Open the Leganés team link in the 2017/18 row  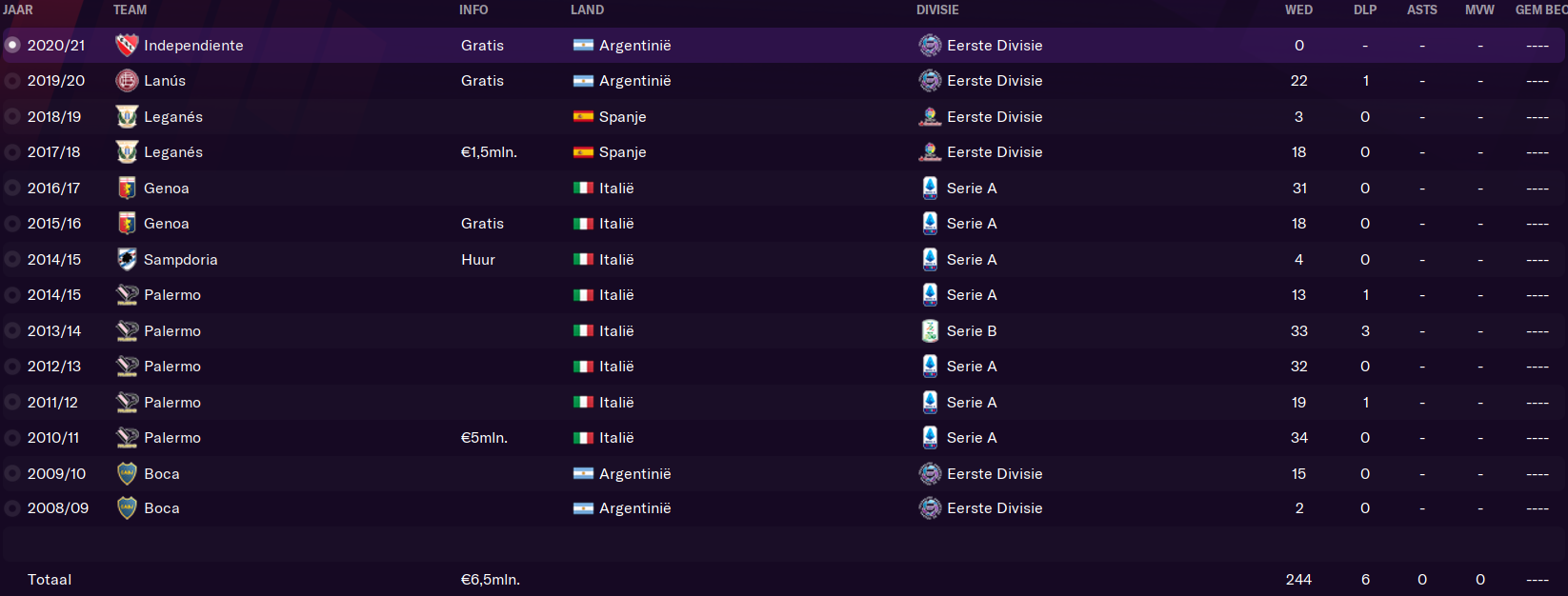pos(173,152)
